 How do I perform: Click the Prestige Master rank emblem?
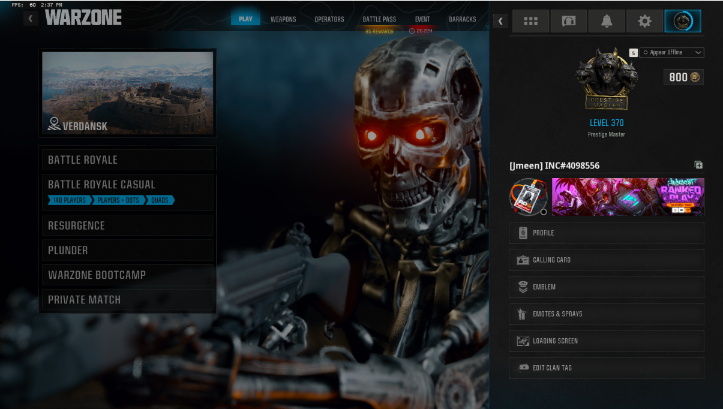606,79
